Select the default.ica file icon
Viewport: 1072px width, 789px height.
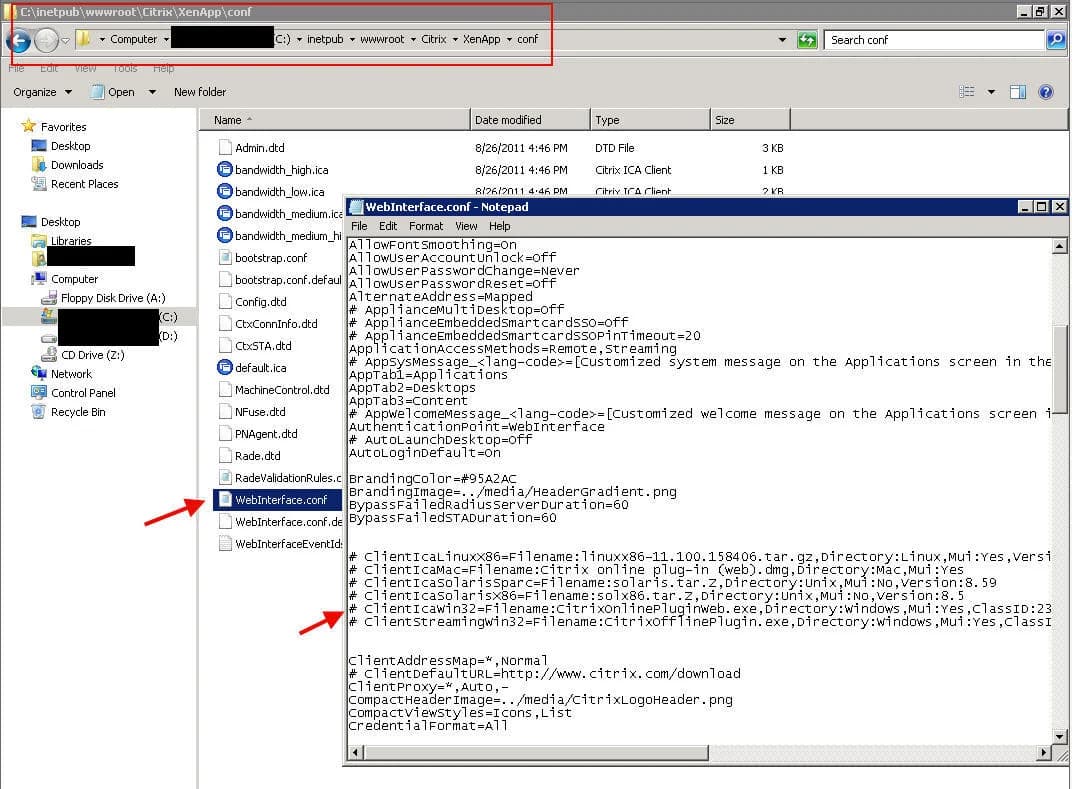pos(224,367)
